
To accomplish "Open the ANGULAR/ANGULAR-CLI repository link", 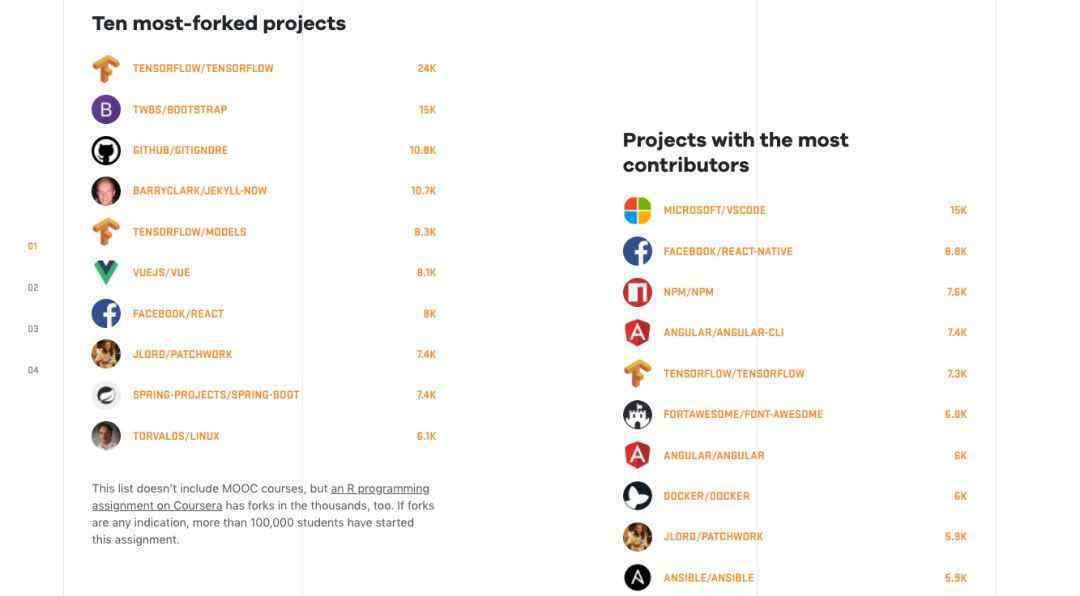I will [x=724, y=333].
